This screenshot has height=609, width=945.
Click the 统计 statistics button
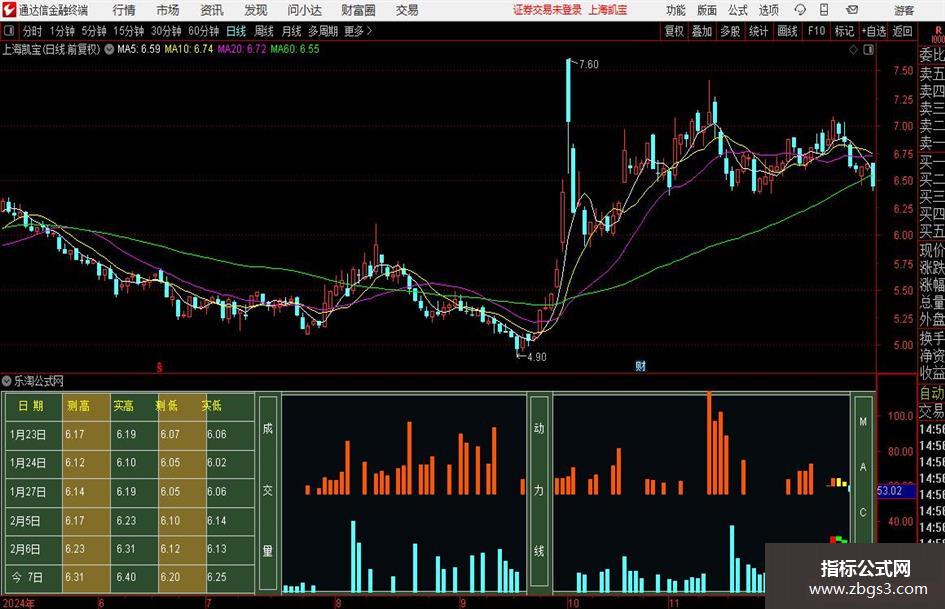[x=759, y=31]
